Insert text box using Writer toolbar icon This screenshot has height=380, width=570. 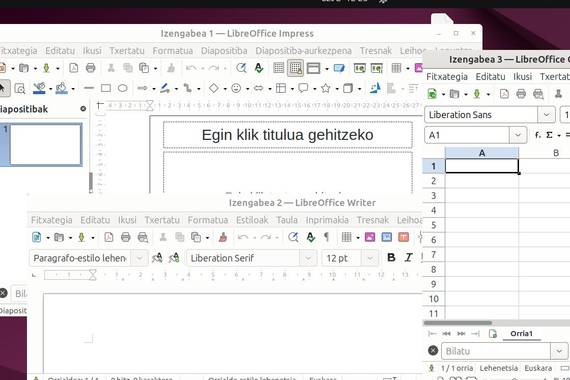tap(404, 237)
